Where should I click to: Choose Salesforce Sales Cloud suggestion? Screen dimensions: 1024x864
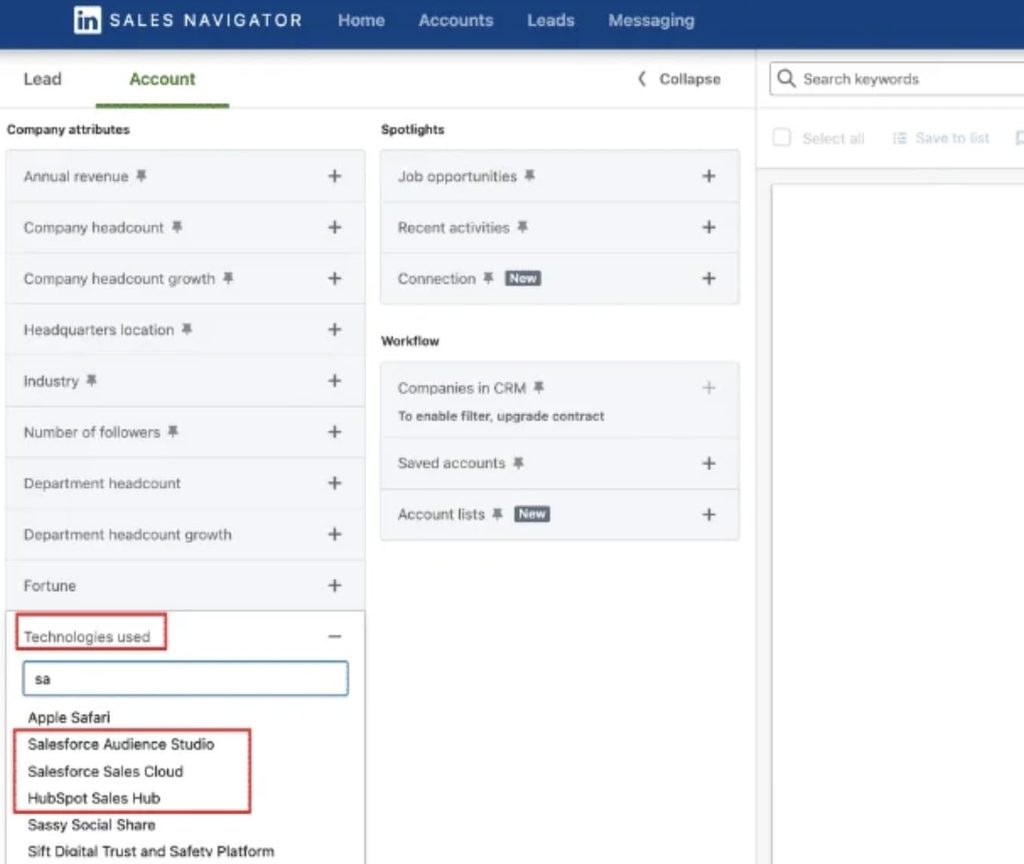pyautogui.click(x=105, y=771)
